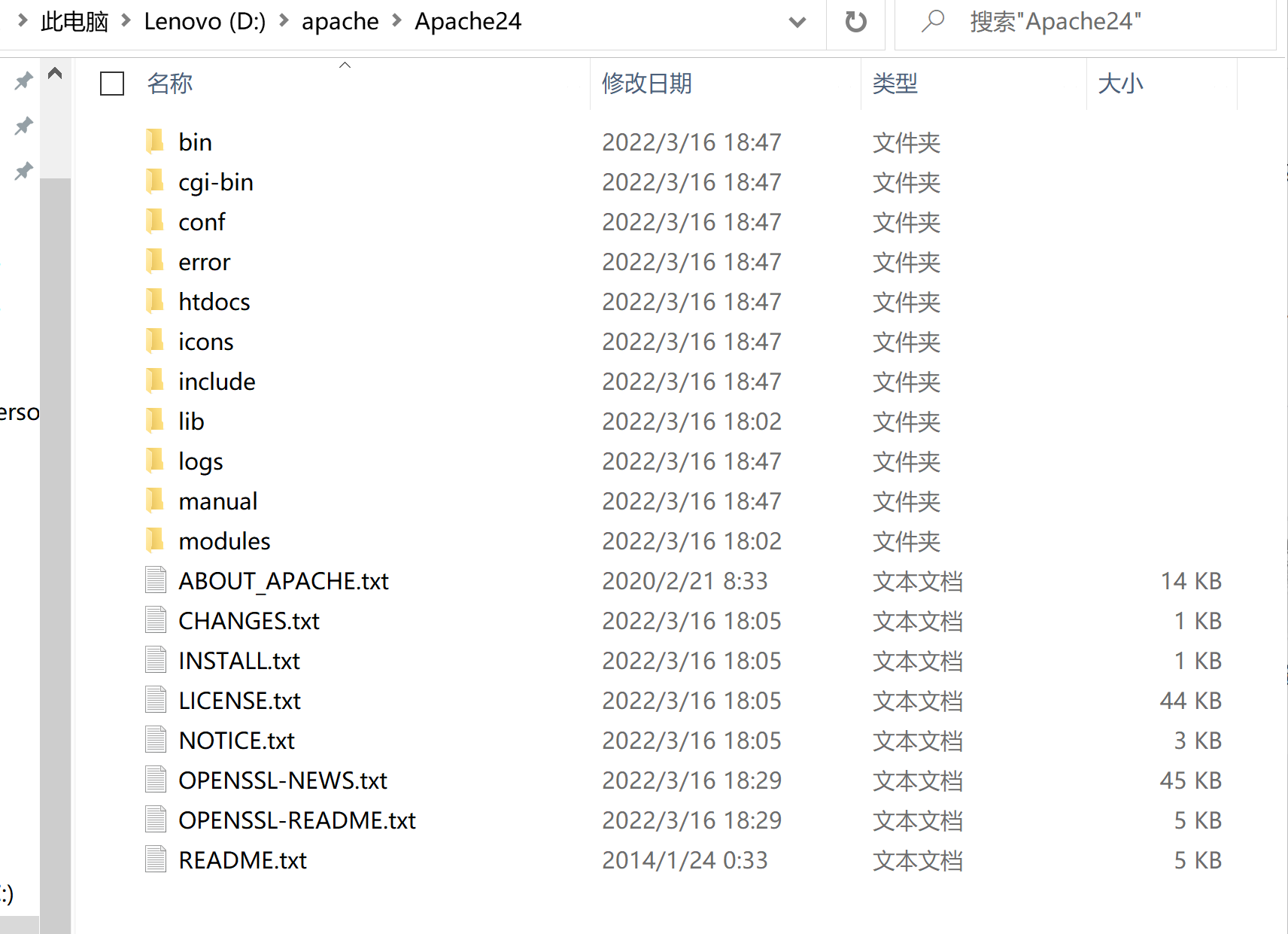Open the htdocs folder icon
This screenshot has height=934, width=1288.
[155, 301]
